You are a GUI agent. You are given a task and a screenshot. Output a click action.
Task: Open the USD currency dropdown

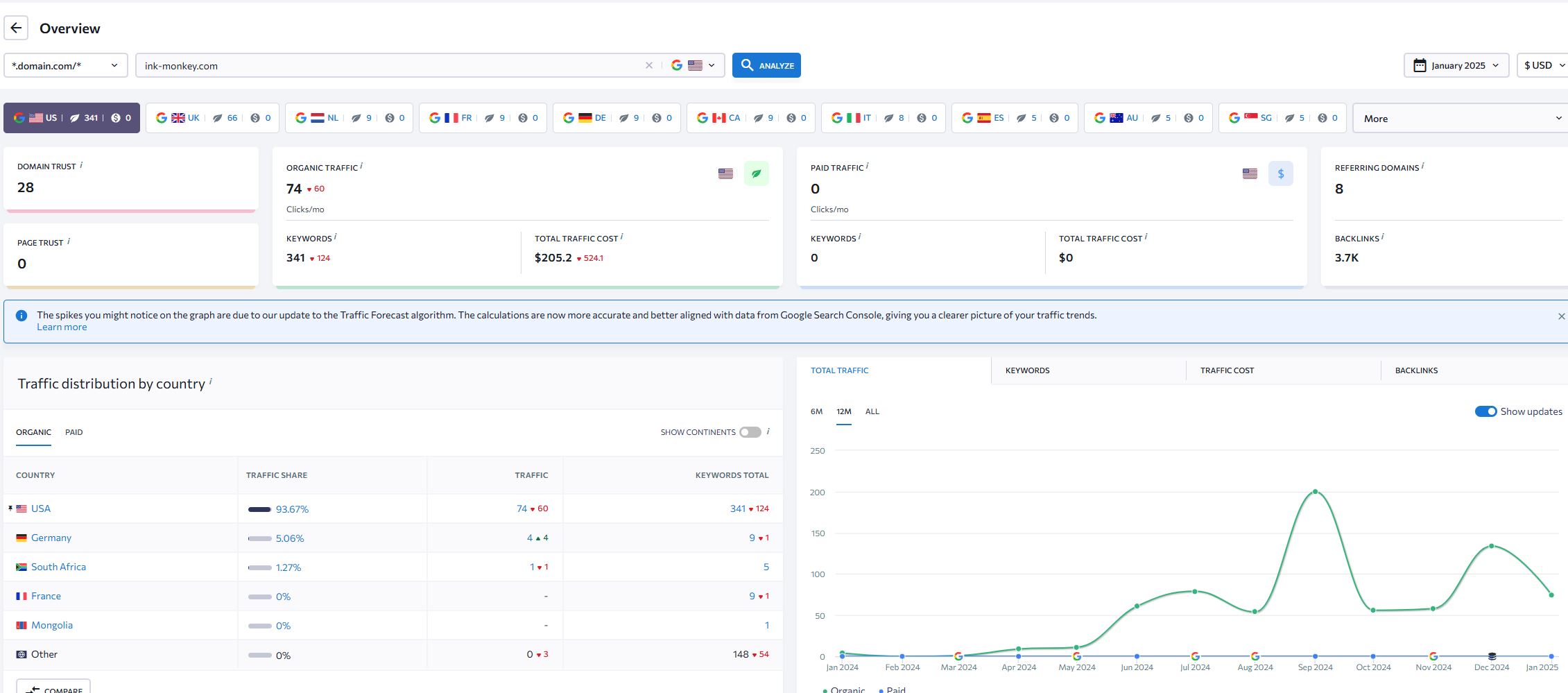tap(1544, 65)
